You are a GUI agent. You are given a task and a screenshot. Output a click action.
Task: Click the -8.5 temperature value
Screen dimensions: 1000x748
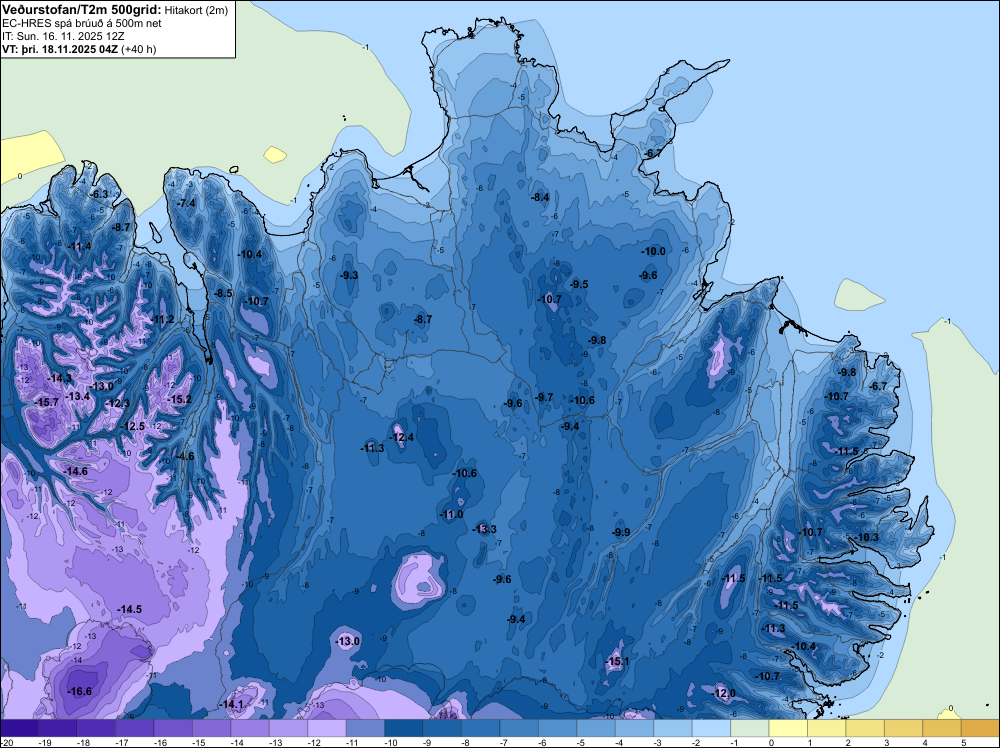pyautogui.click(x=223, y=293)
